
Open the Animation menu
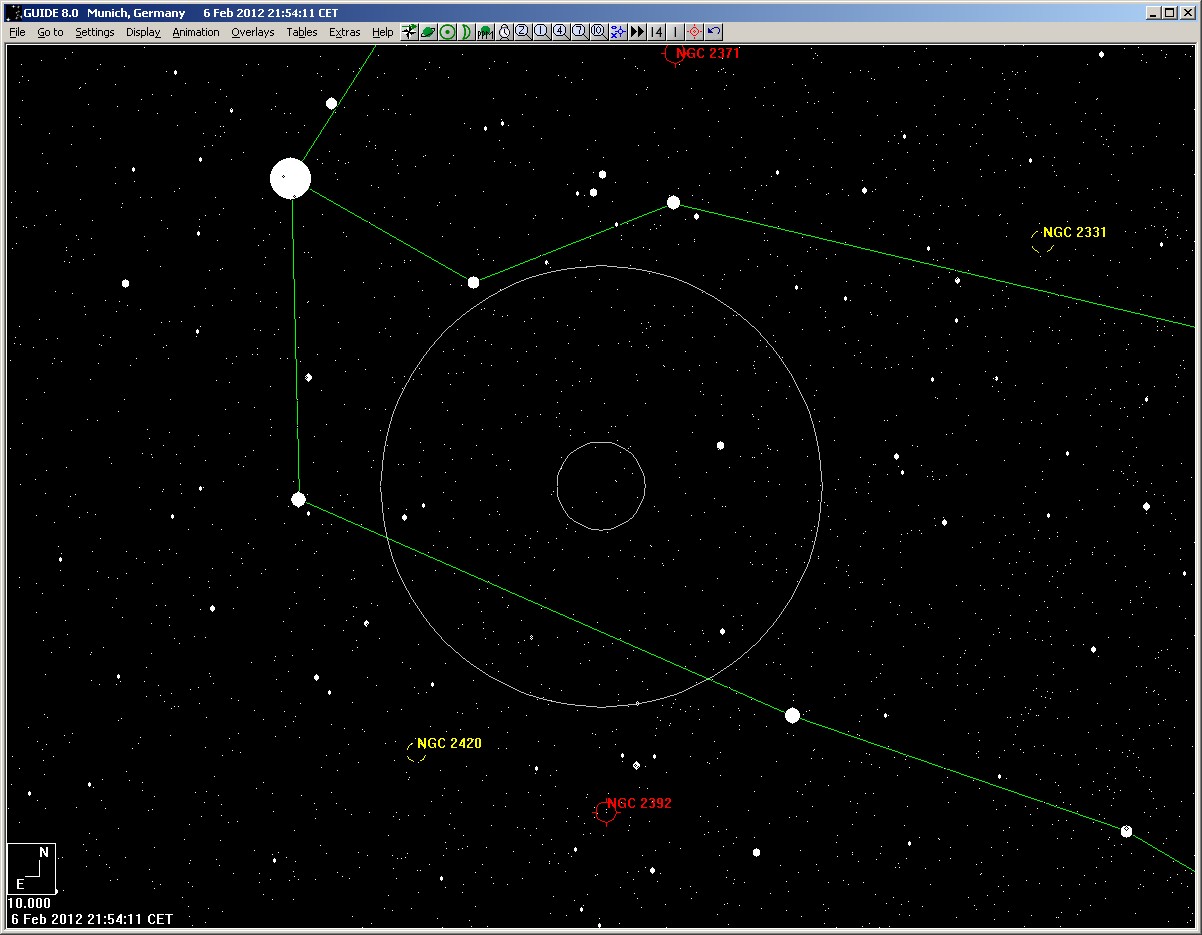[195, 32]
